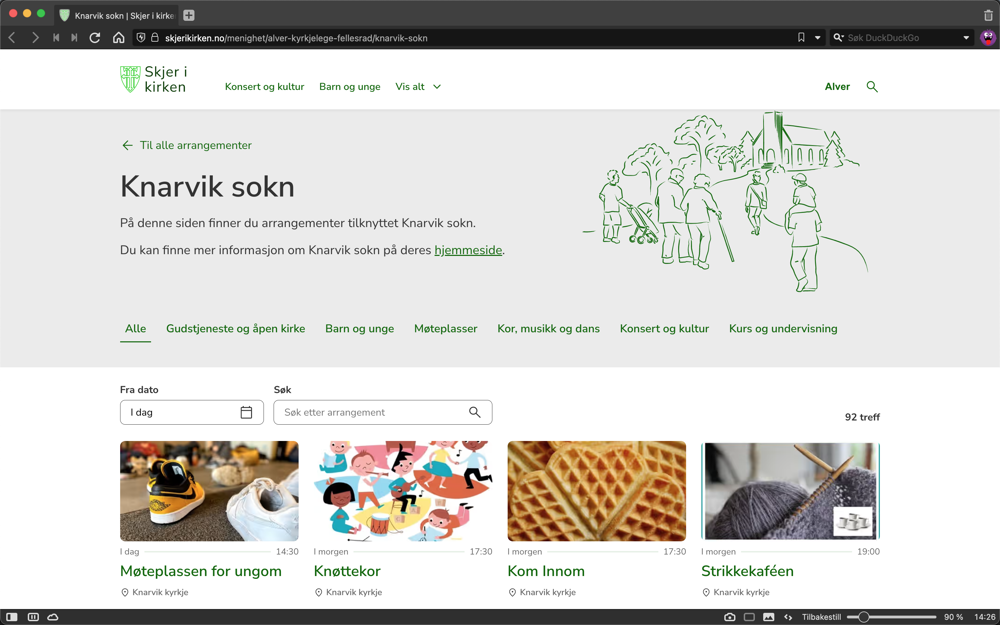The image size is (1000, 625).
Task: Expand the search engine dropdown arrow
Action: tap(966, 38)
